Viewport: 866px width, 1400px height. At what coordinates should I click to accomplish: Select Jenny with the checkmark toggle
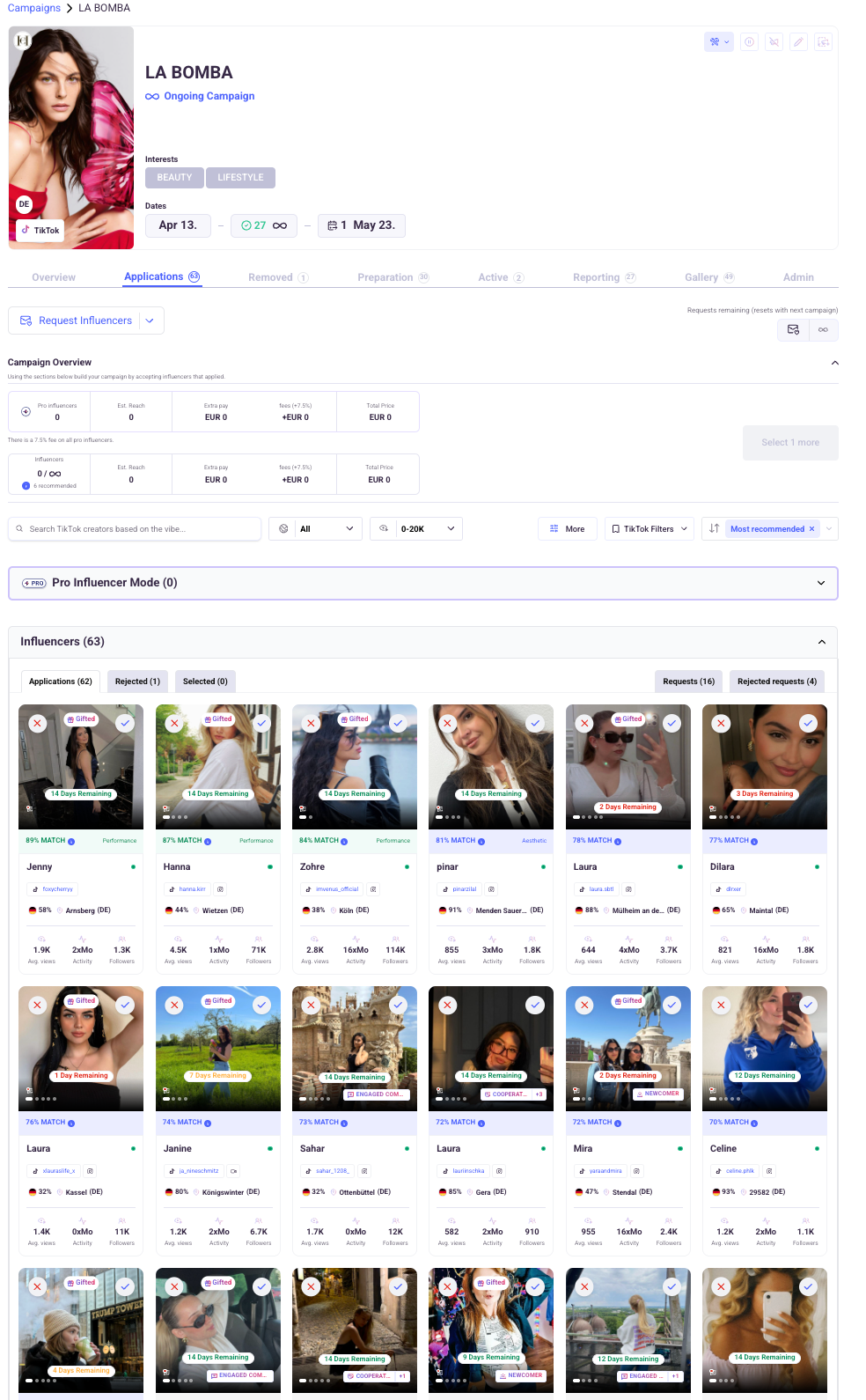(x=125, y=723)
